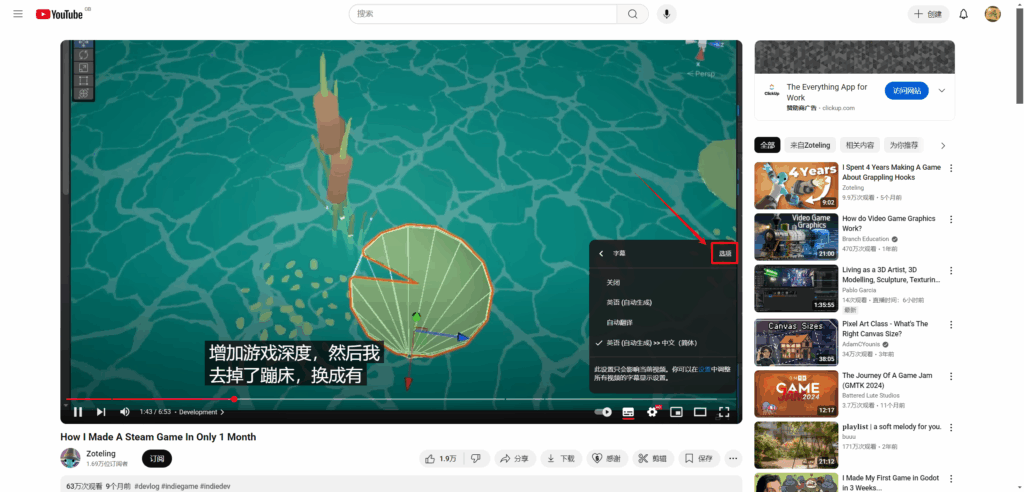Select the 全部 filter chip
1024x492 pixels.
(x=767, y=145)
